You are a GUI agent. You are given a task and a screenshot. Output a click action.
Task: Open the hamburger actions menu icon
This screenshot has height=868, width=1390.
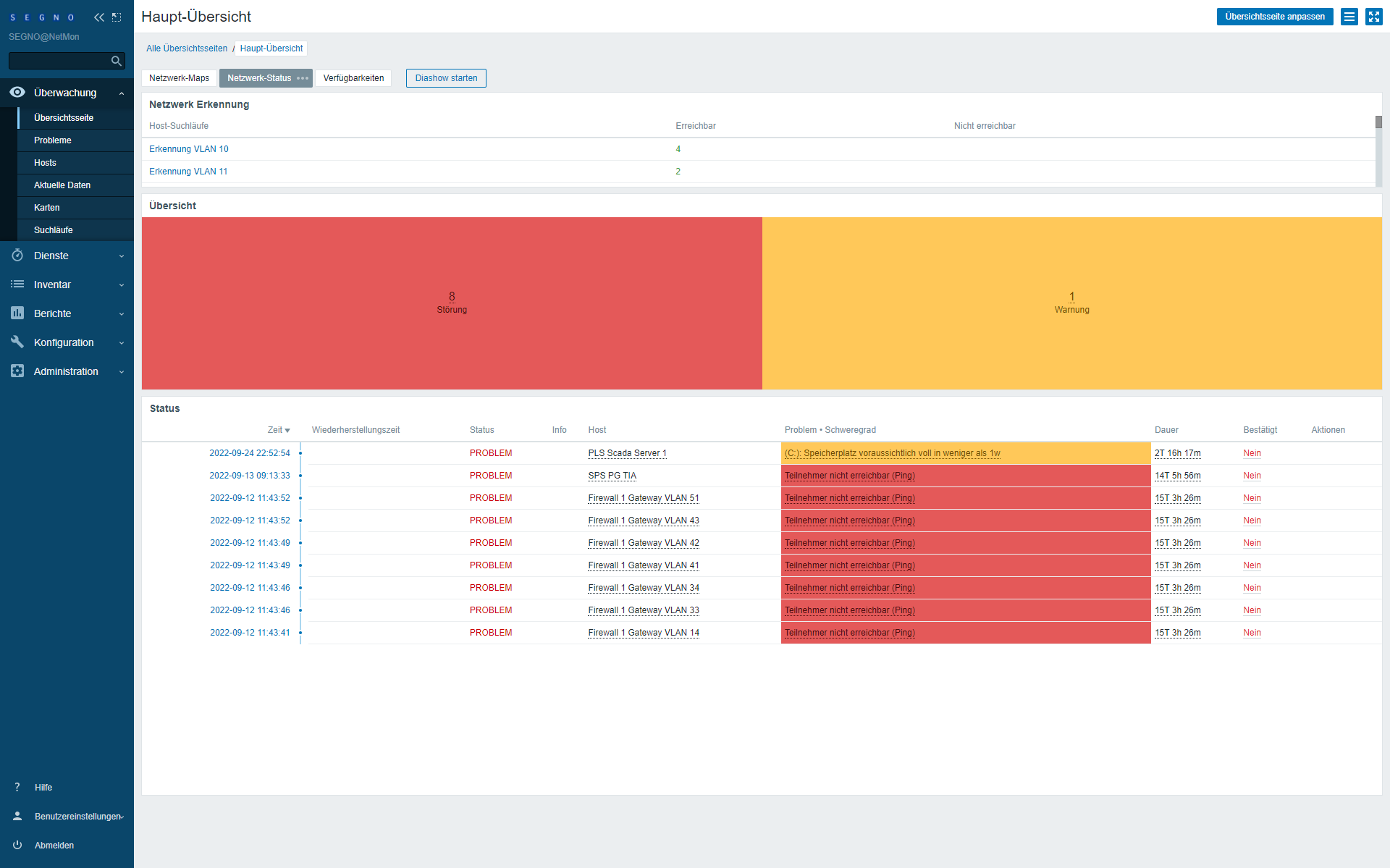point(1349,17)
